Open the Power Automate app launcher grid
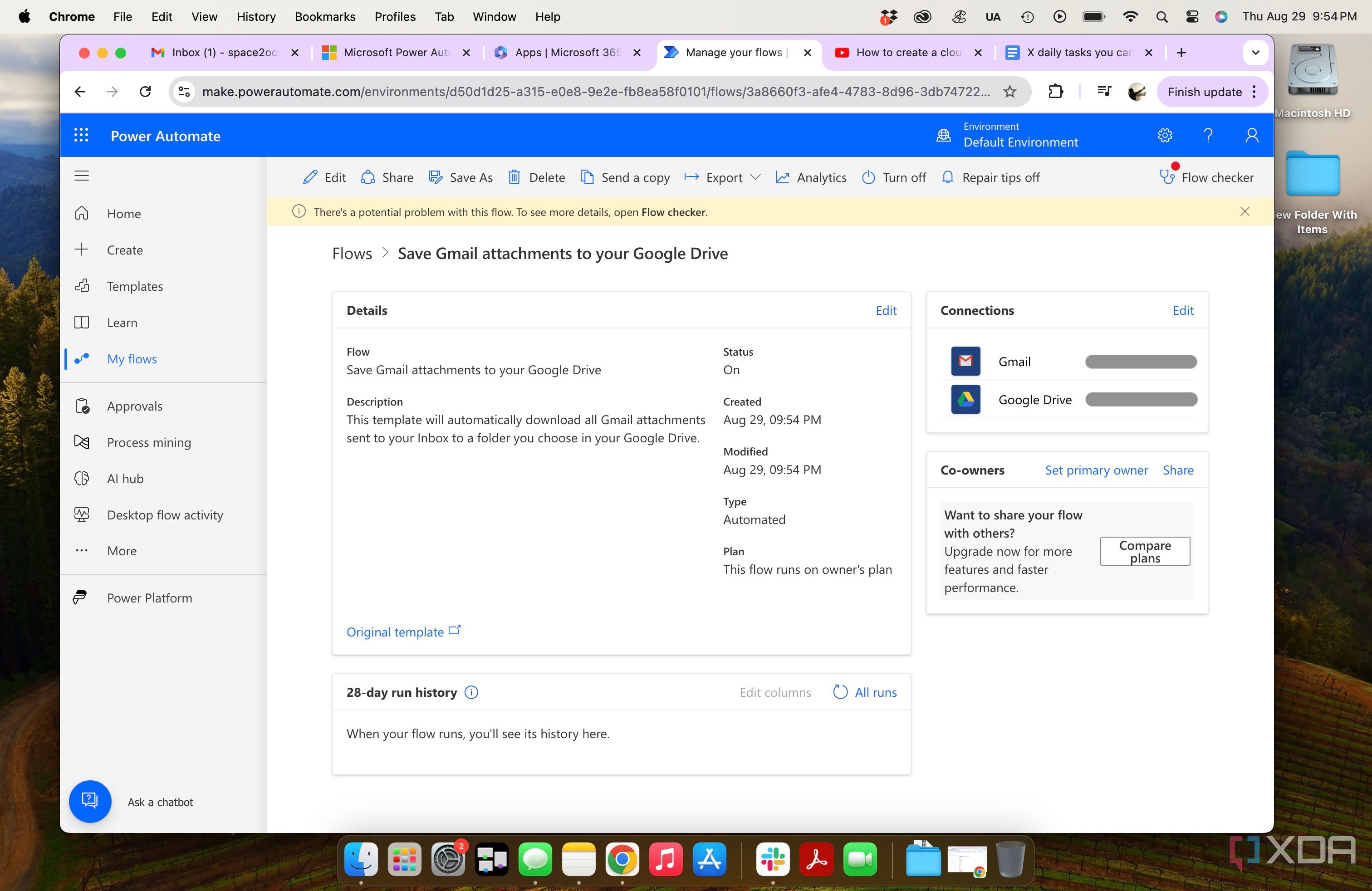This screenshot has width=1372, height=891. [x=81, y=136]
